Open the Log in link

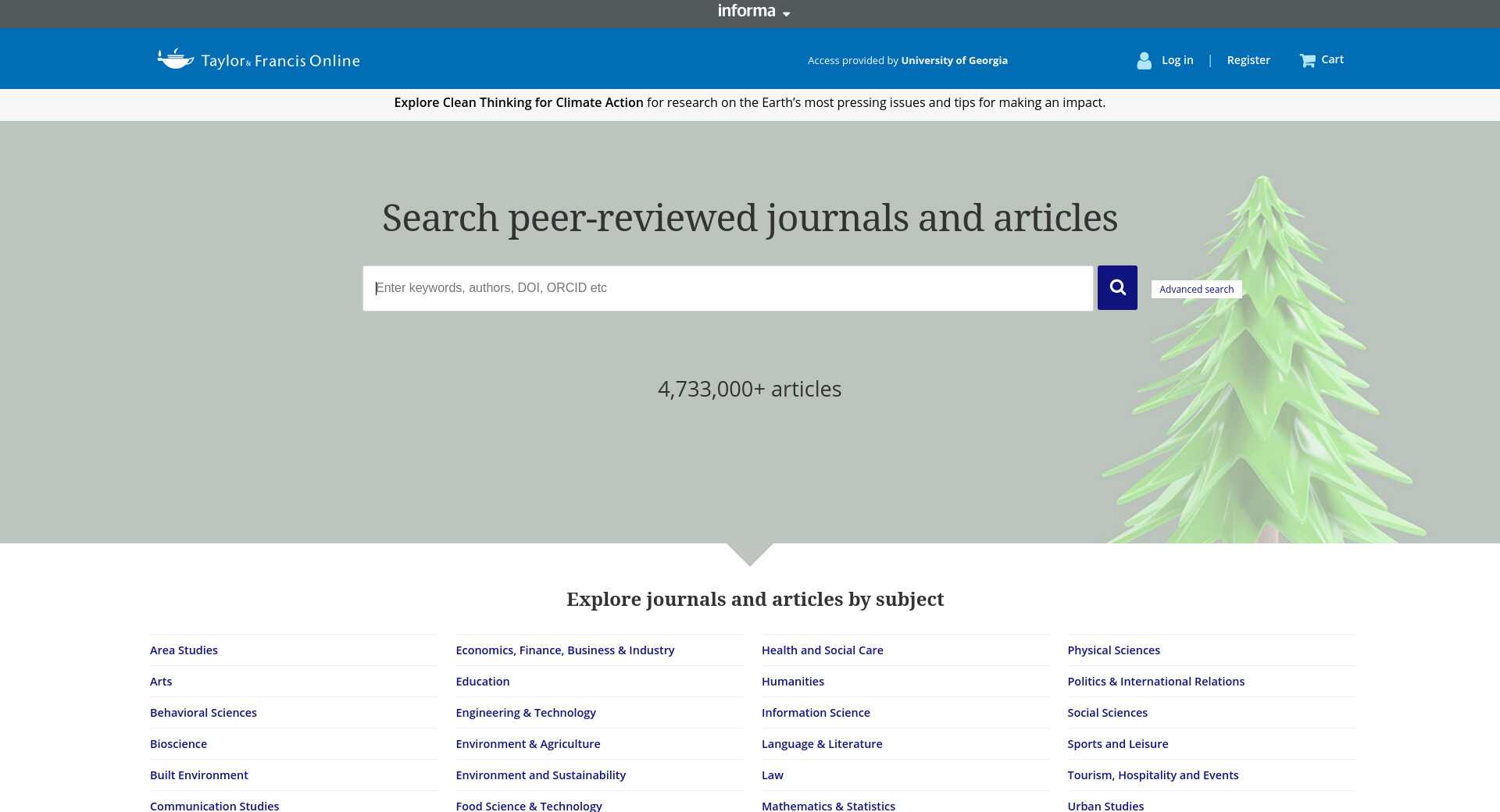1177,60
